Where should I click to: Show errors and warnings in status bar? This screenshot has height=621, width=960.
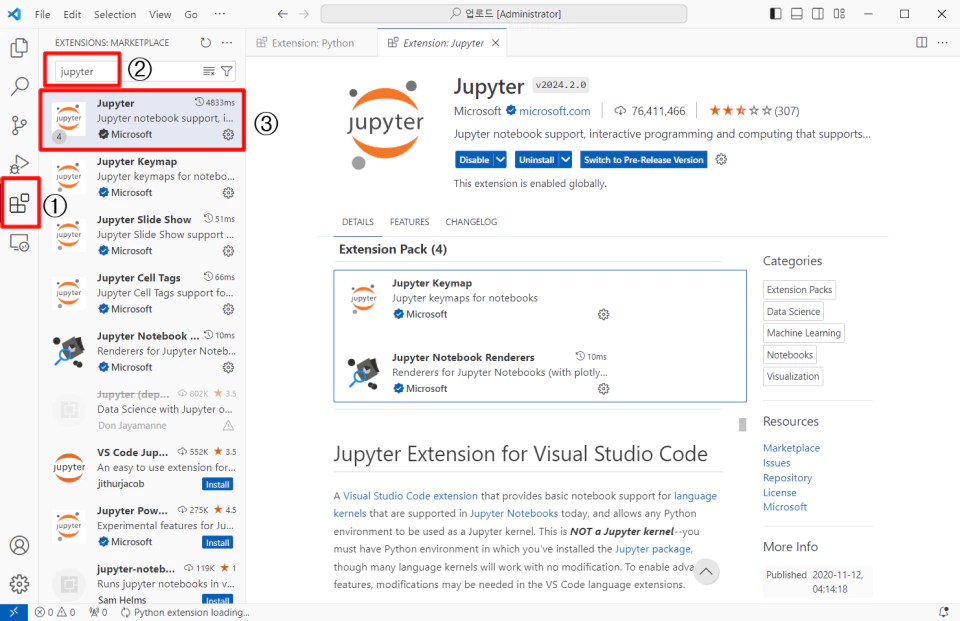coord(55,612)
